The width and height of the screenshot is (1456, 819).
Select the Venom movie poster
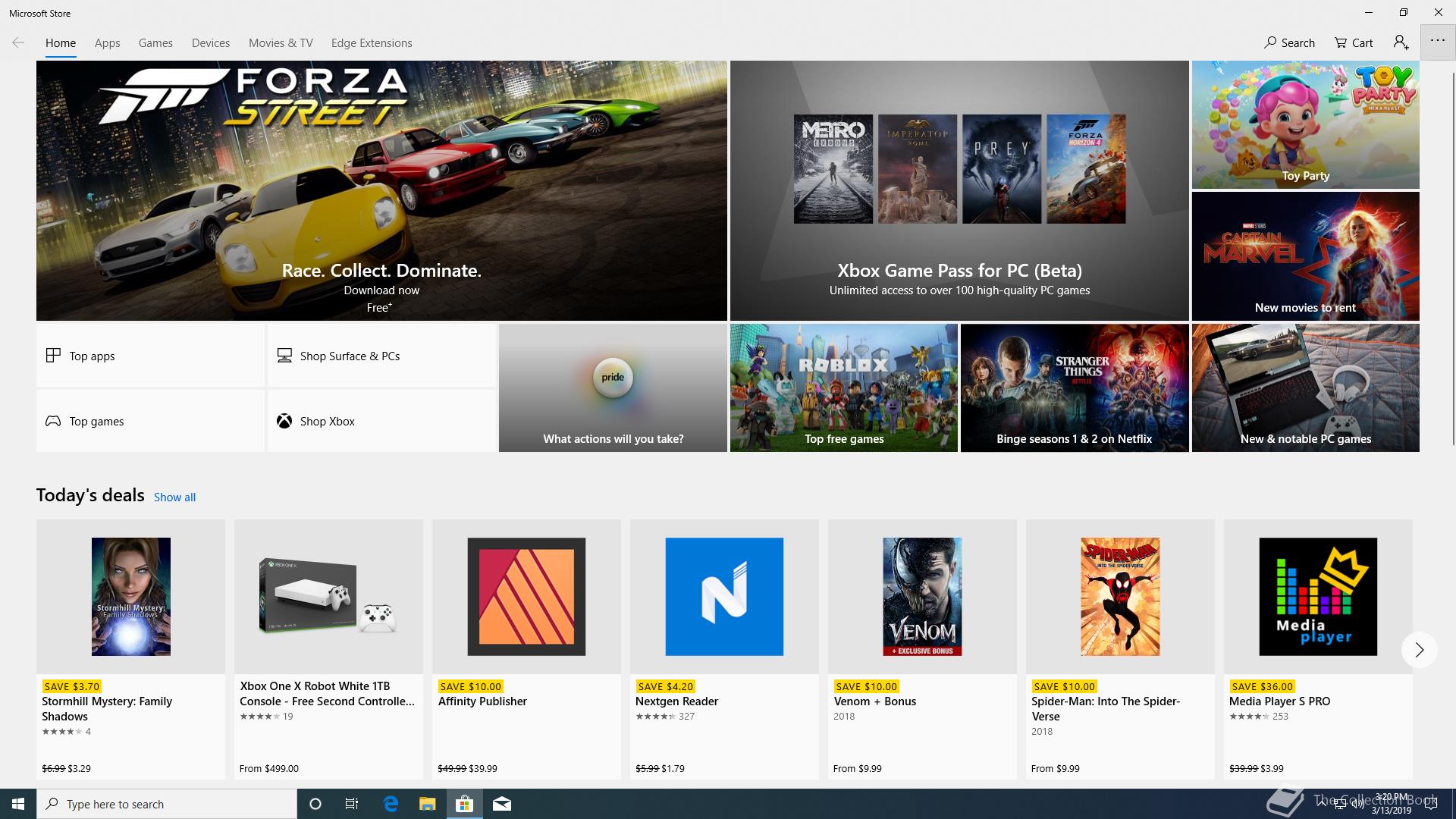click(x=922, y=597)
